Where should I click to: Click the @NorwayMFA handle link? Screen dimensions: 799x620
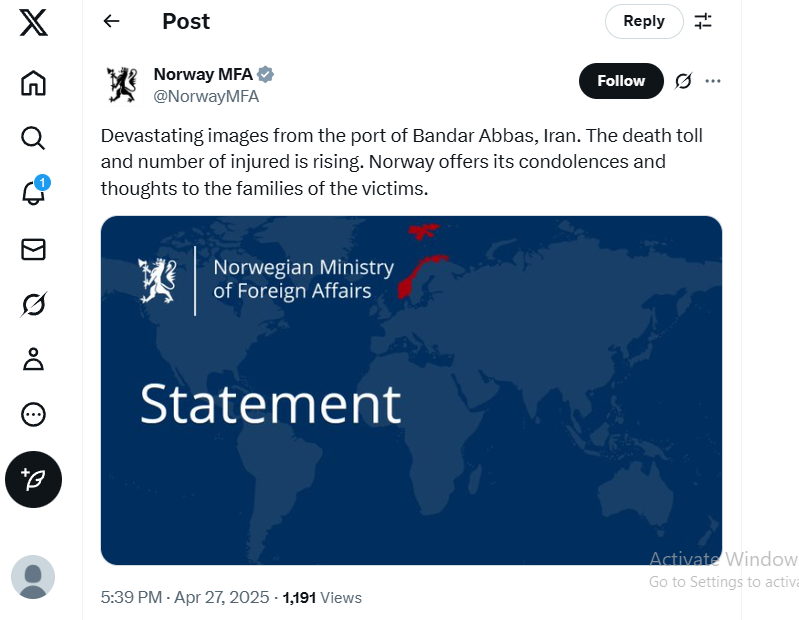[x=206, y=97]
